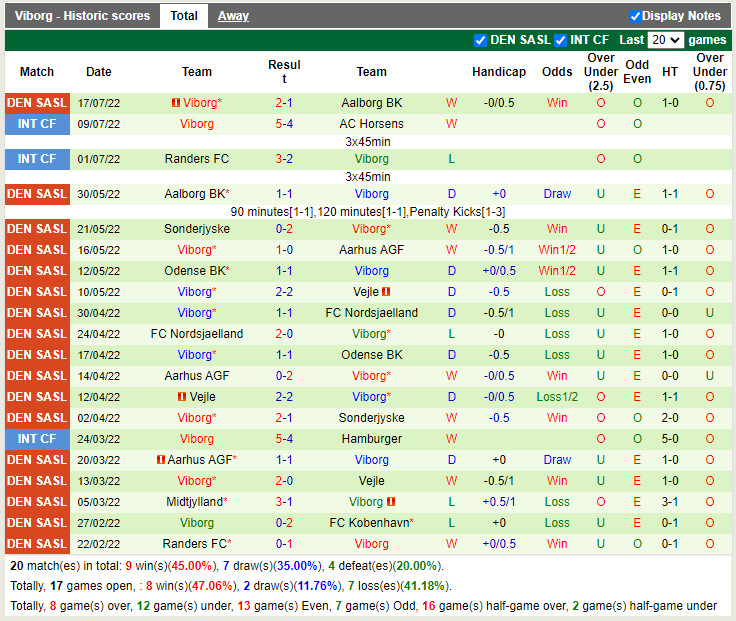Viewport: 736px width, 621px height.
Task: Click the Odds column header
Action: click(557, 72)
